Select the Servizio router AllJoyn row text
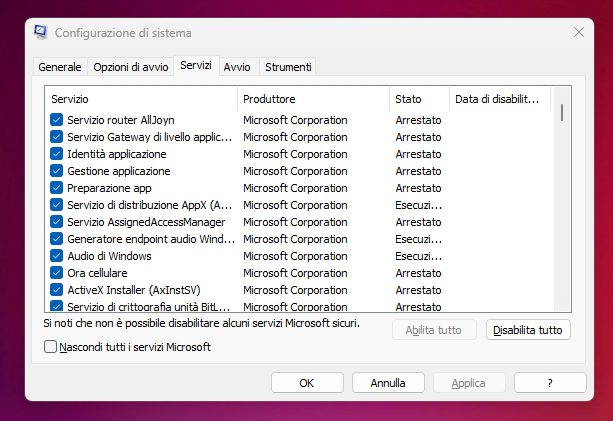This screenshot has width=613, height=421. pyautogui.click(x=121, y=120)
